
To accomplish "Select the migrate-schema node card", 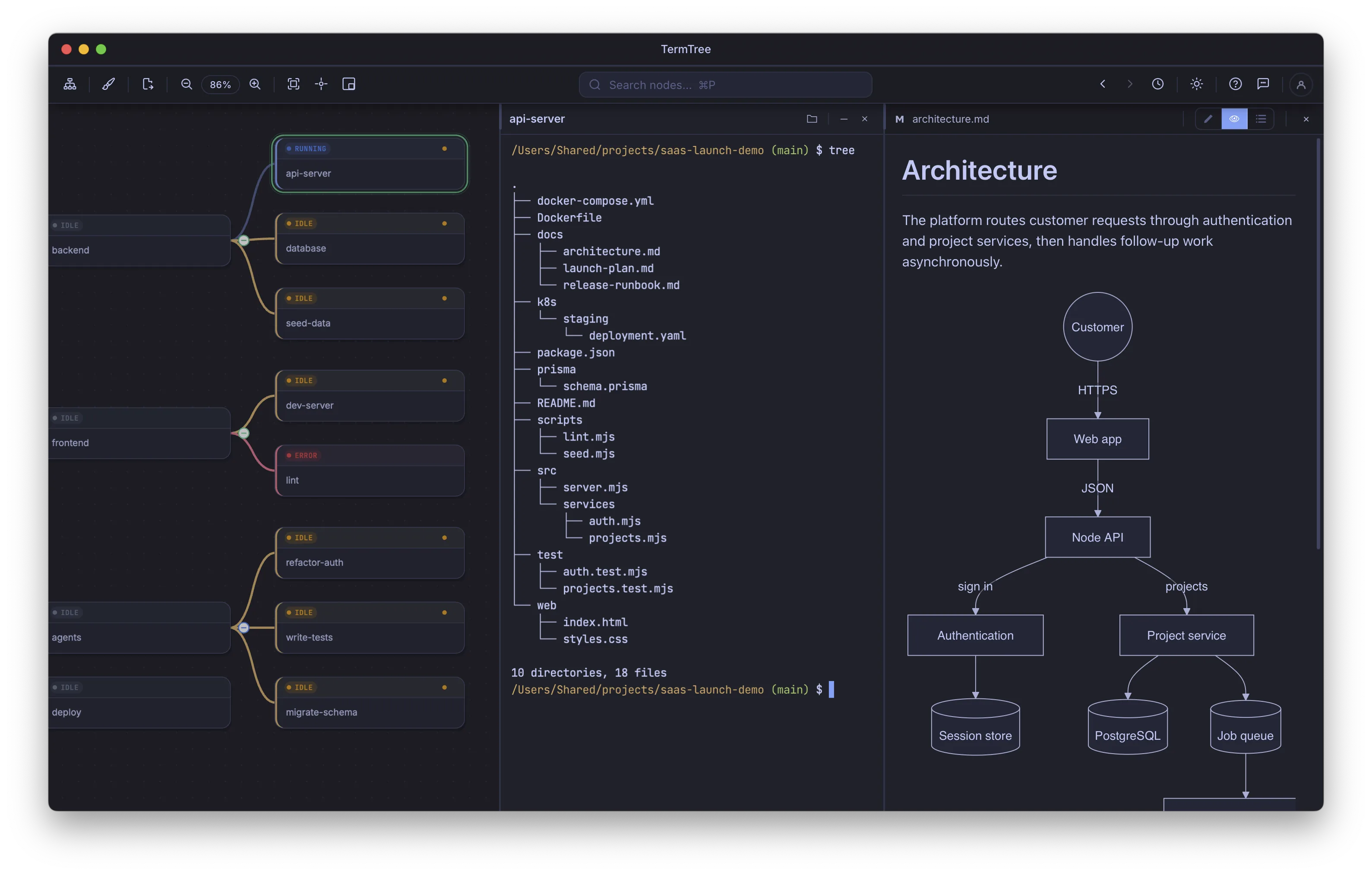I will click(370, 702).
